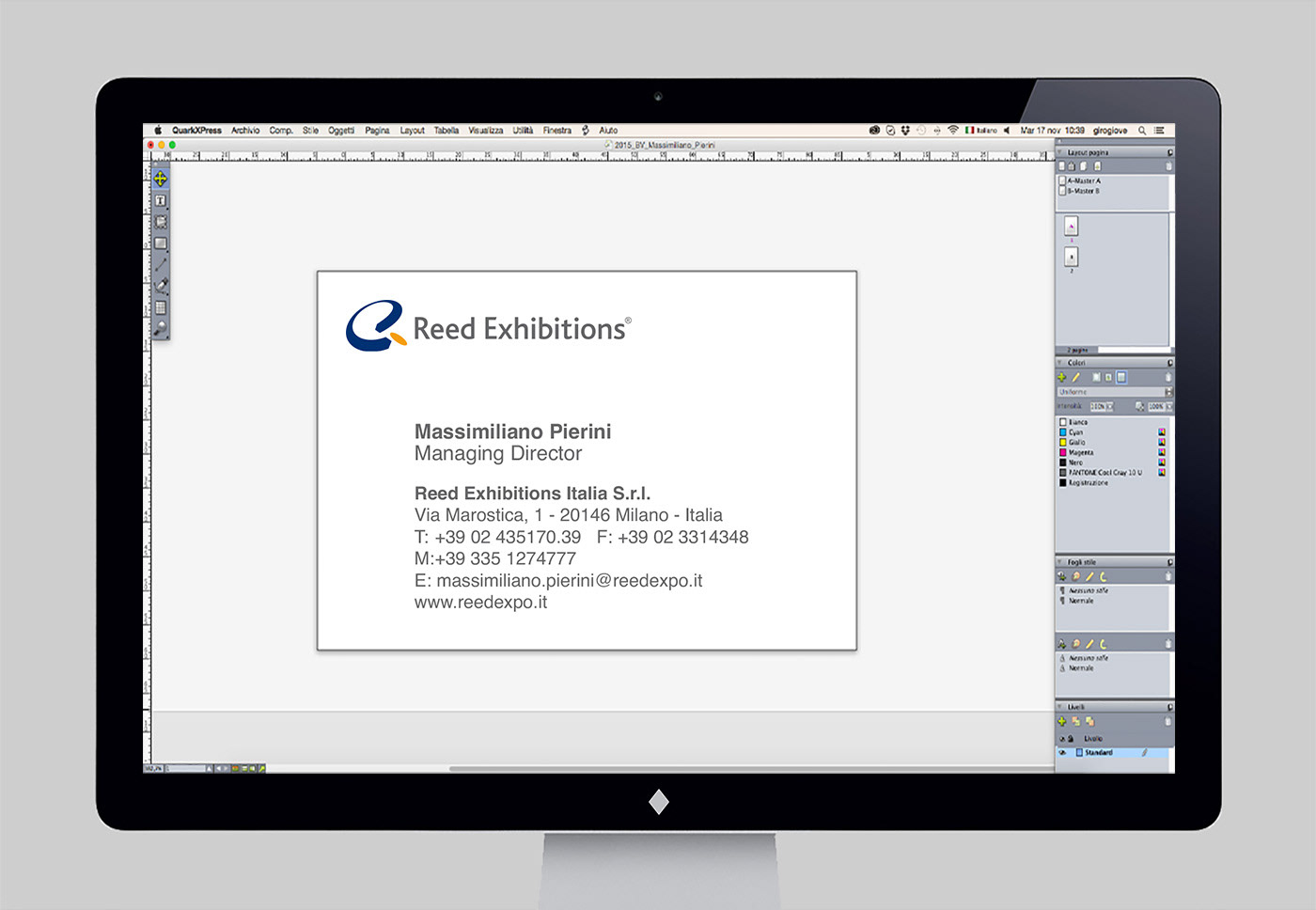Select the Item (move) tool
Screen dimensions: 1316x910
click(161, 179)
